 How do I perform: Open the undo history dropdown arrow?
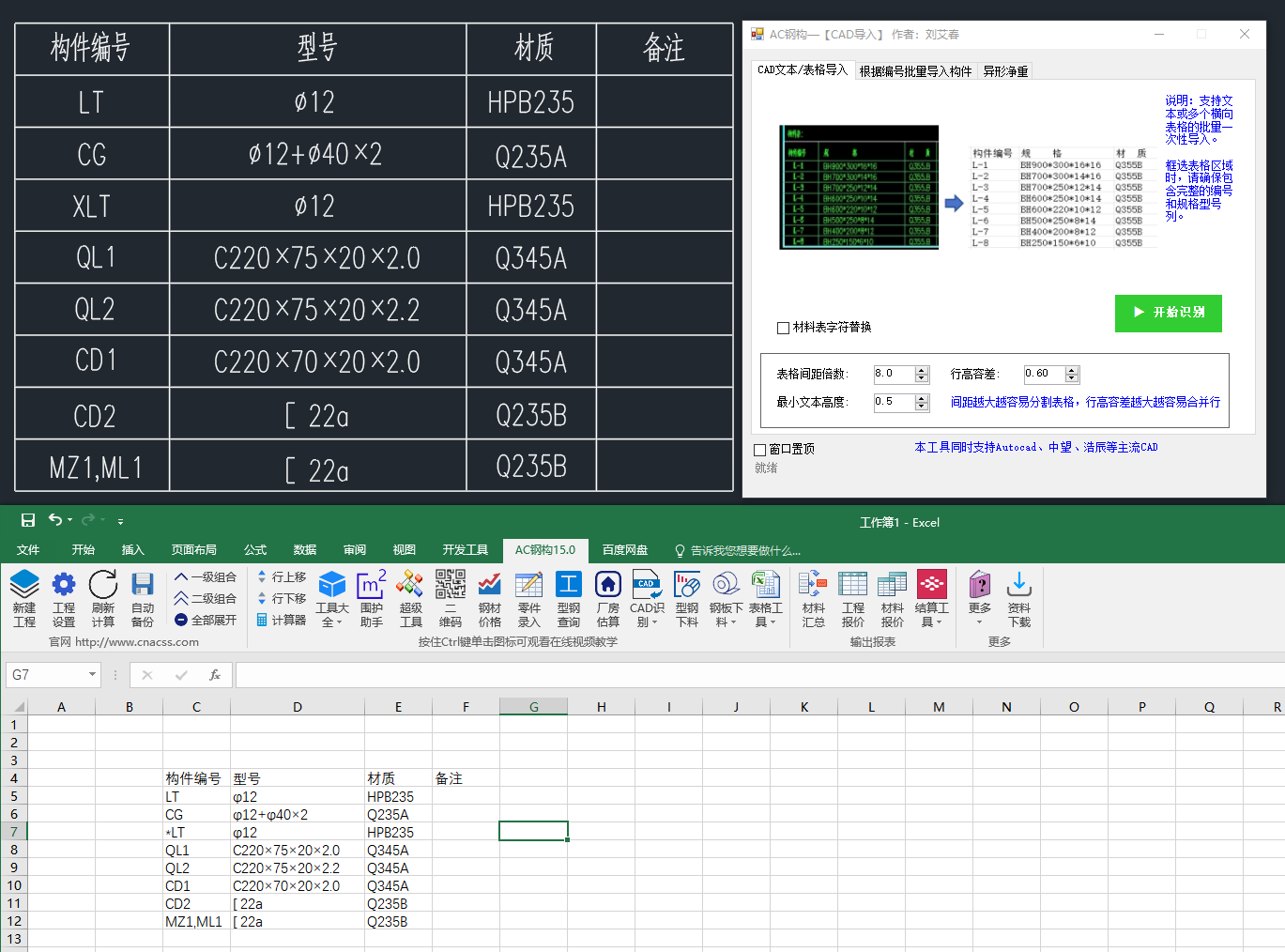[x=70, y=520]
